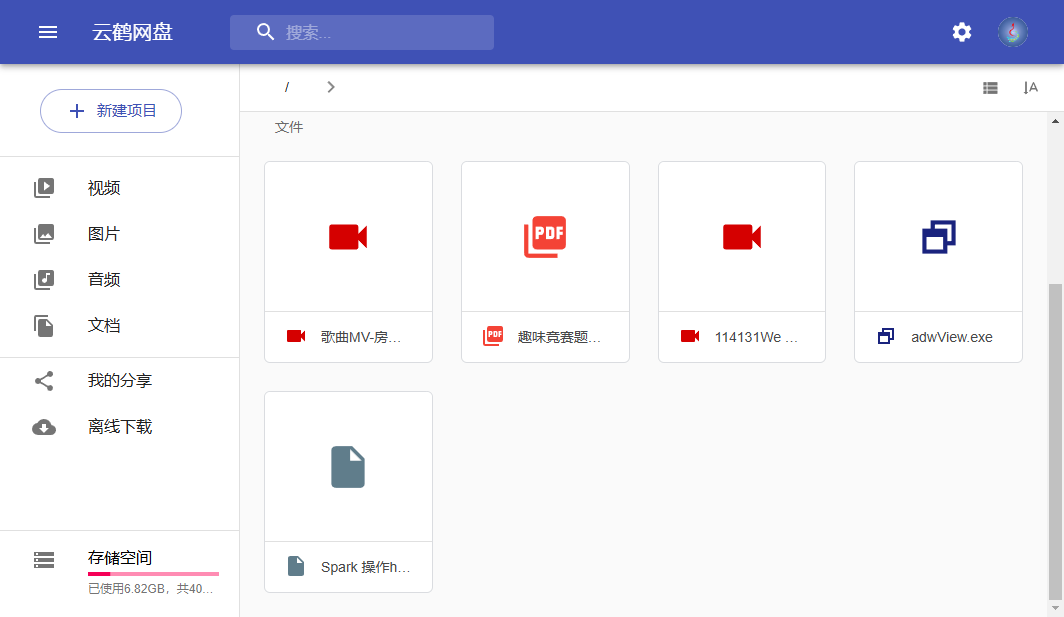Click the 新建项目 button

pos(111,111)
